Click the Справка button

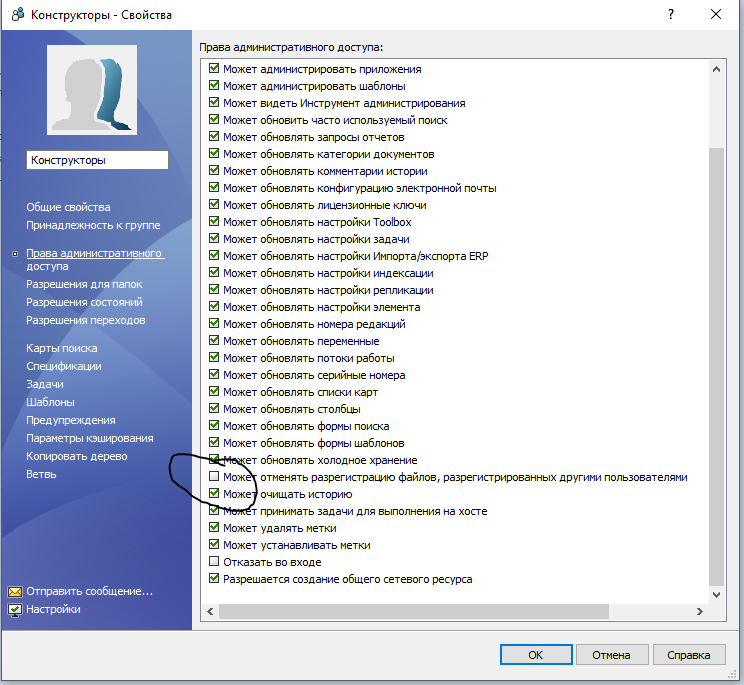pos(689,655)
